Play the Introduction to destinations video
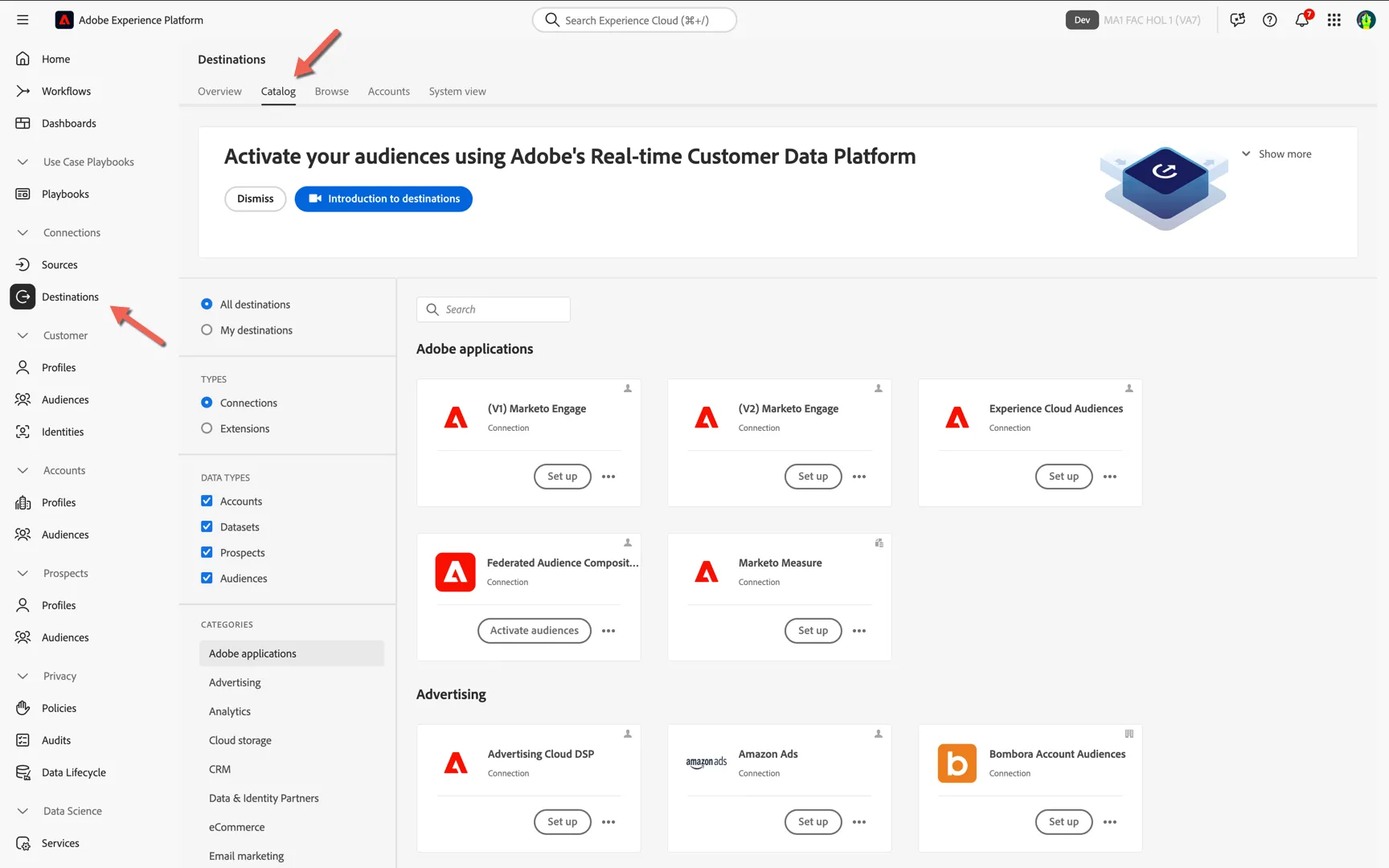 (x=383, y=199)
